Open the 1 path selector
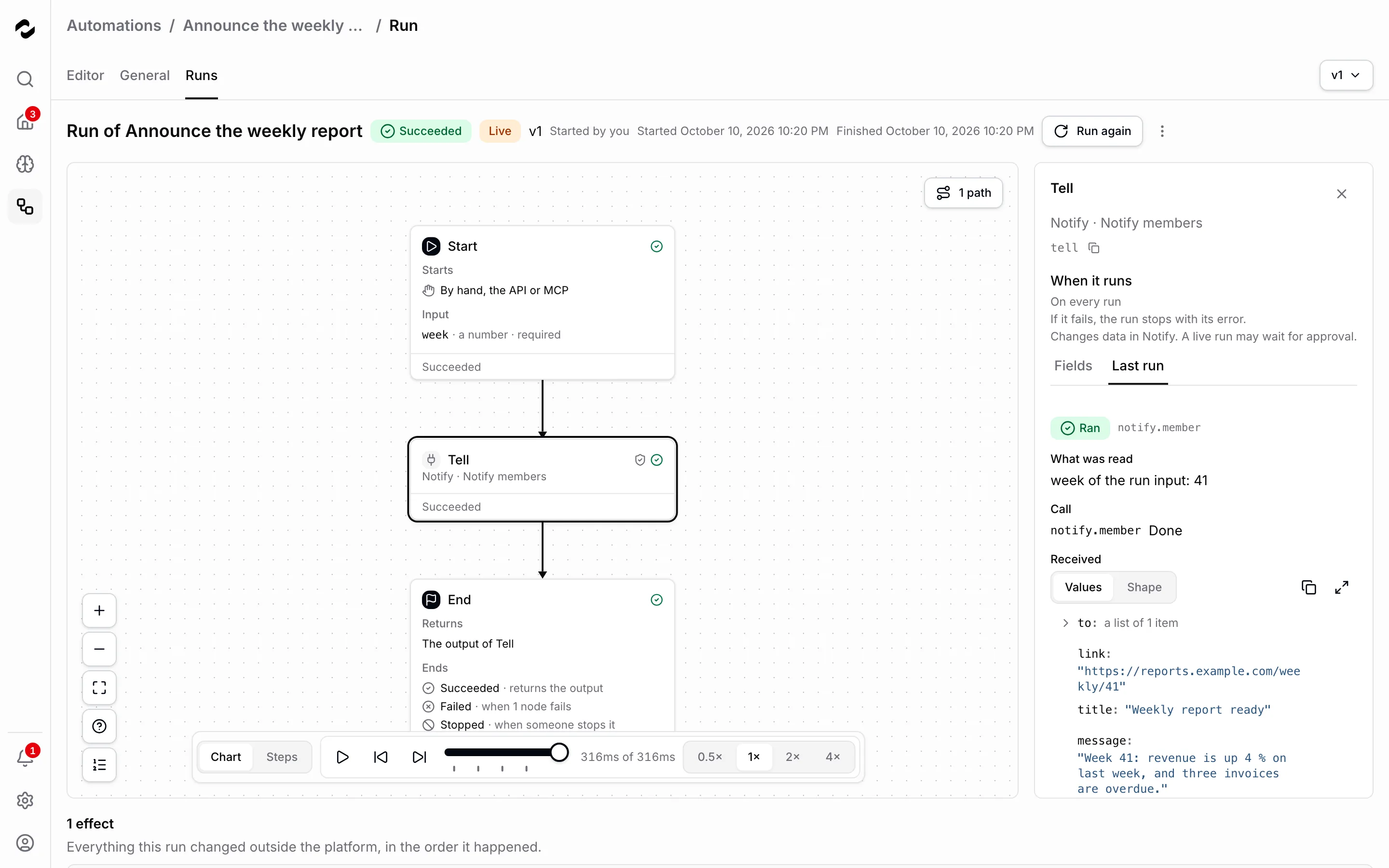 963,193
